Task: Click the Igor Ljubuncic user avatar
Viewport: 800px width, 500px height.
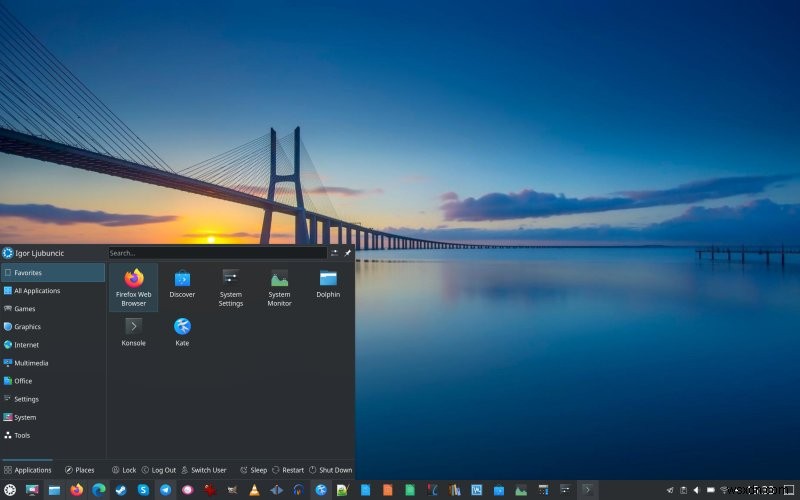Action: point(8,253)
